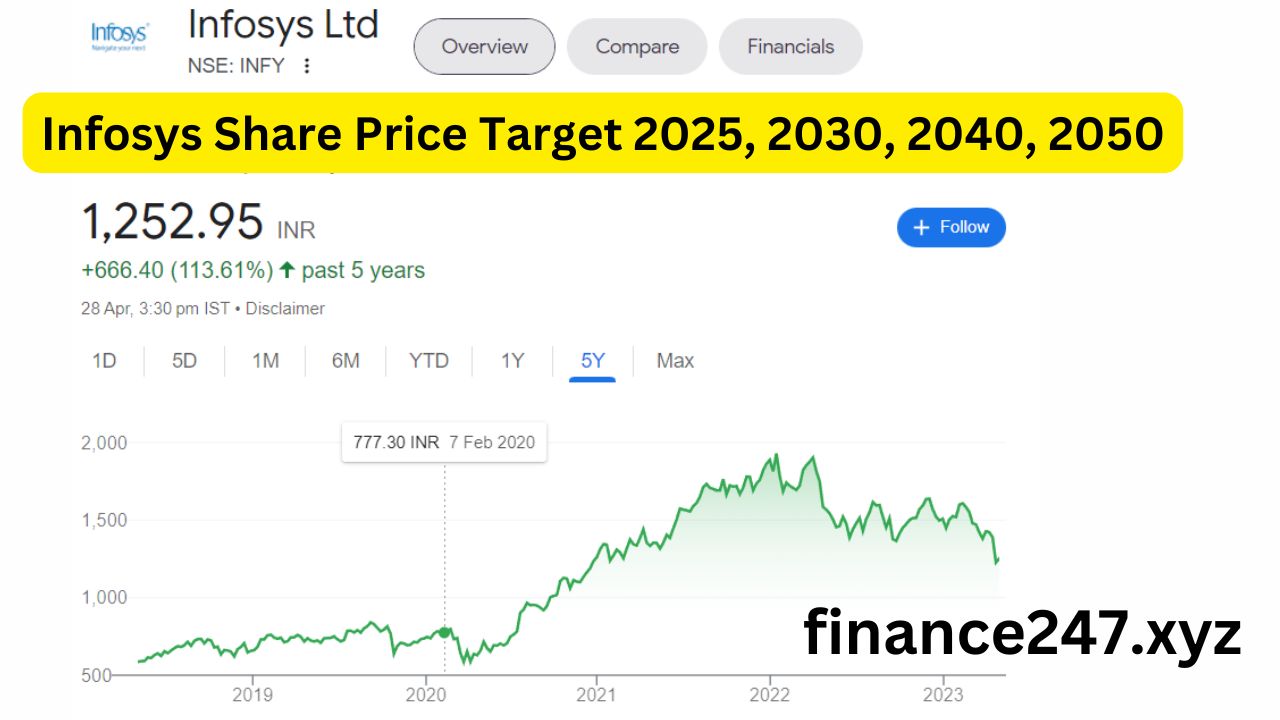
Task: Click the Infosys logo icon
Action: tap(119, 35)
